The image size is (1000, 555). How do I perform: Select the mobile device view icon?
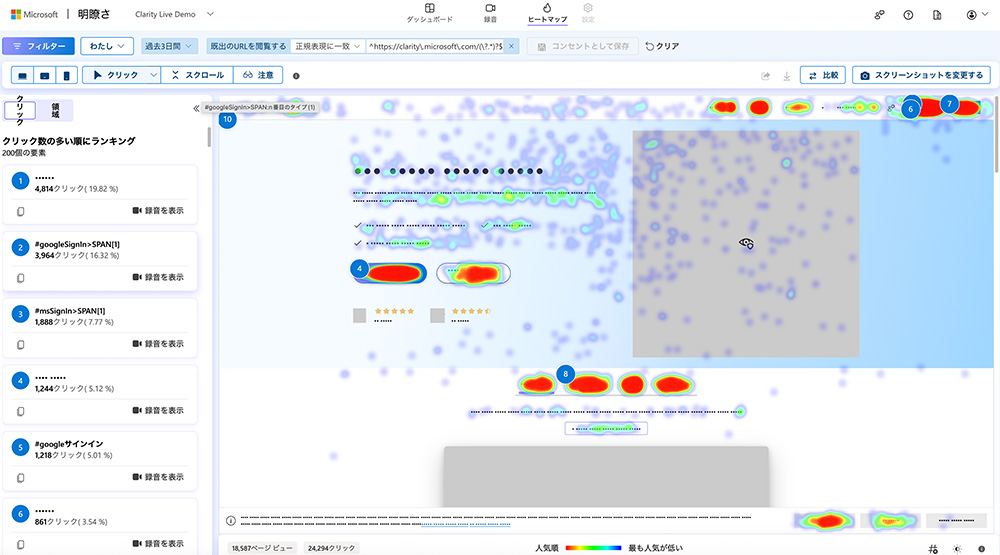pyautogui.click(x=66, y=75)
